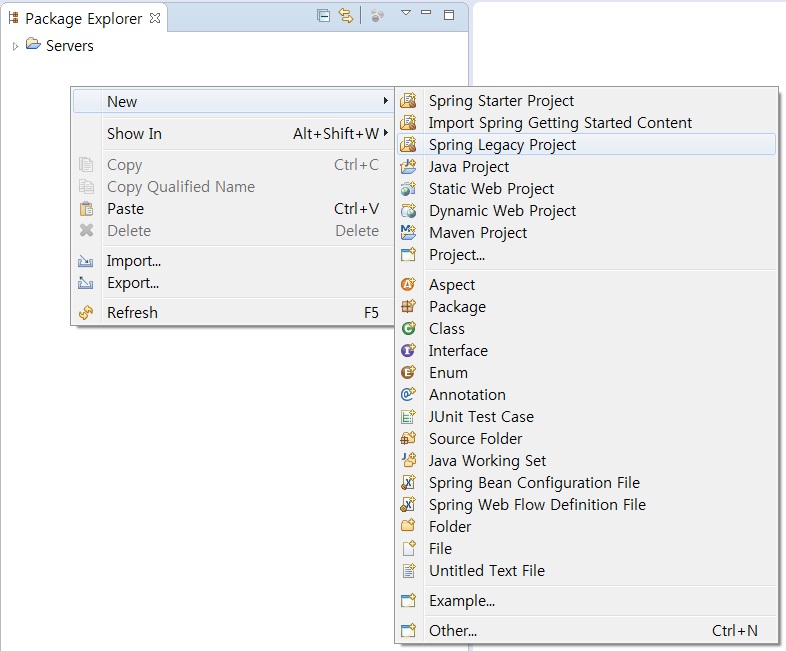Choose Dynamic Web Project

tap(586, 210)
